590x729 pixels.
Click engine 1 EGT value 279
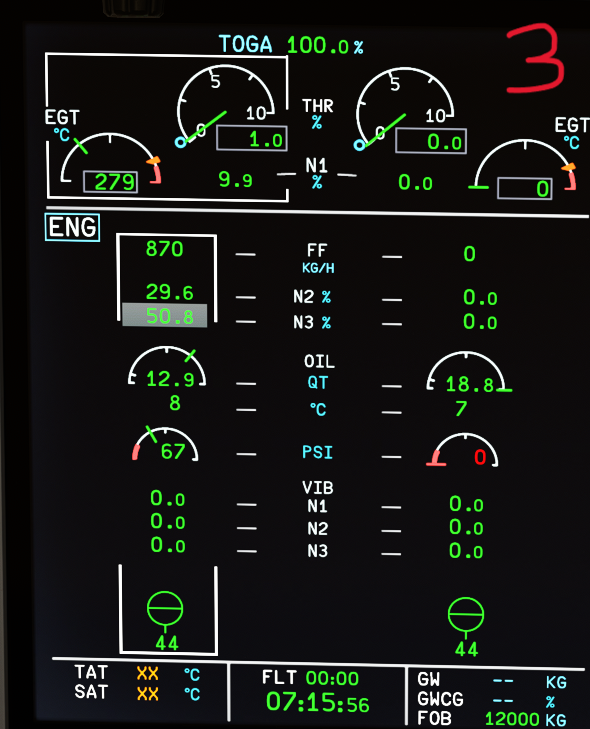(x=111, y=181)
